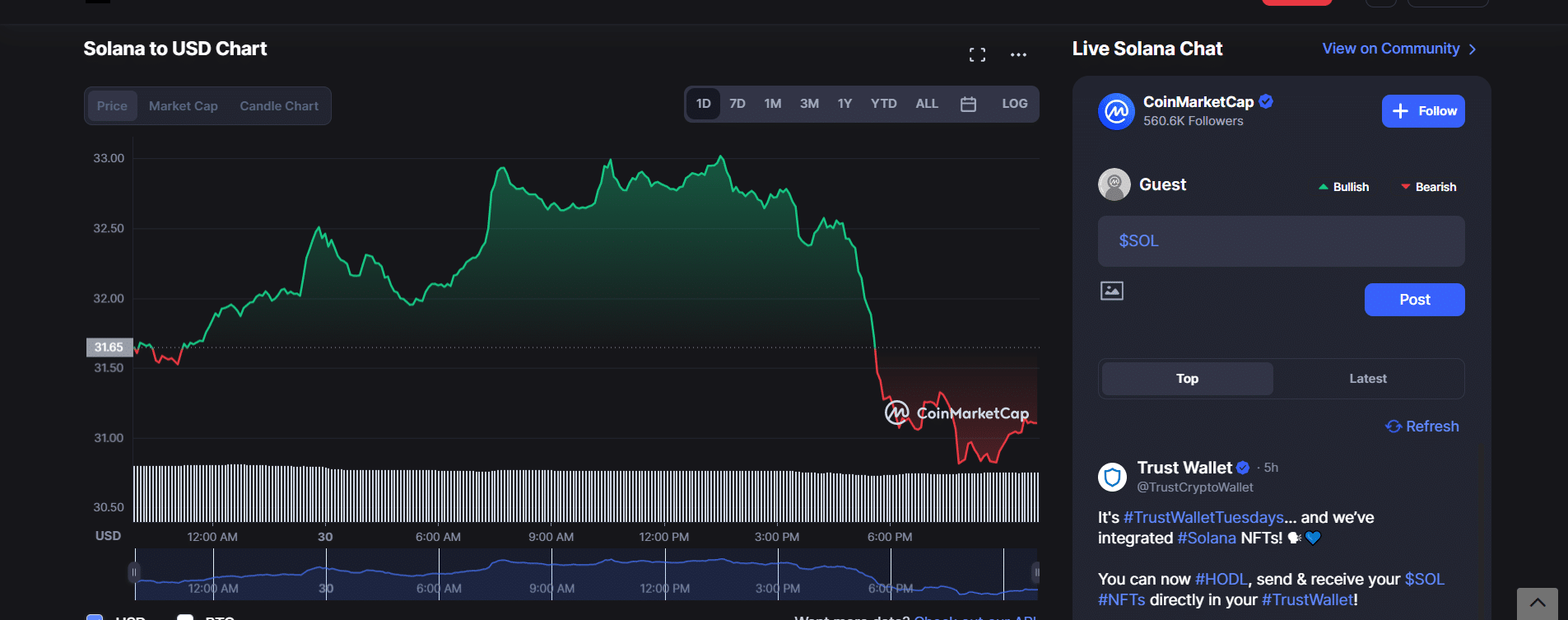The image size is (1568, 620).
Task: Click @TrustCryptoWallet handle
Action: coord(1195,487)
